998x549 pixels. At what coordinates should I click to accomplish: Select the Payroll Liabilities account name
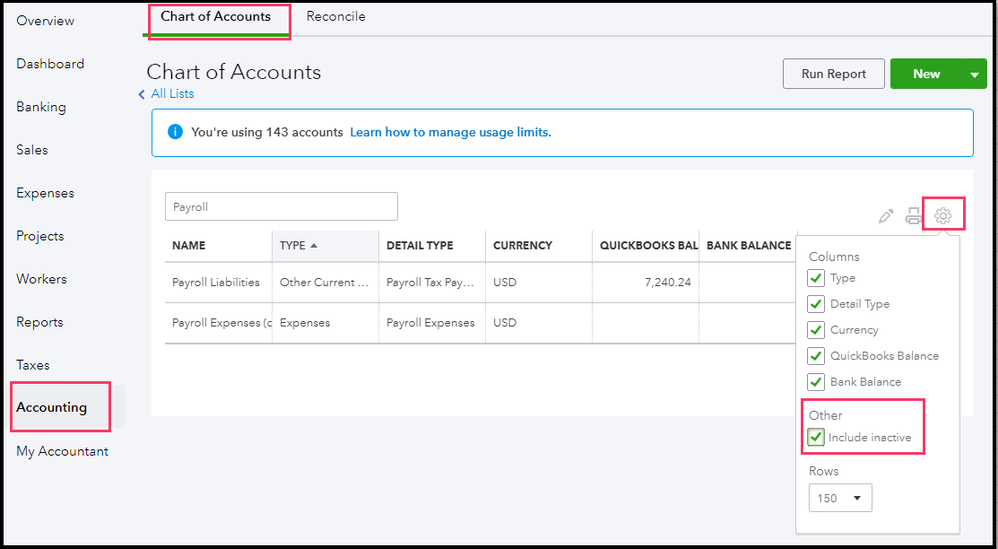click(216, 282)
